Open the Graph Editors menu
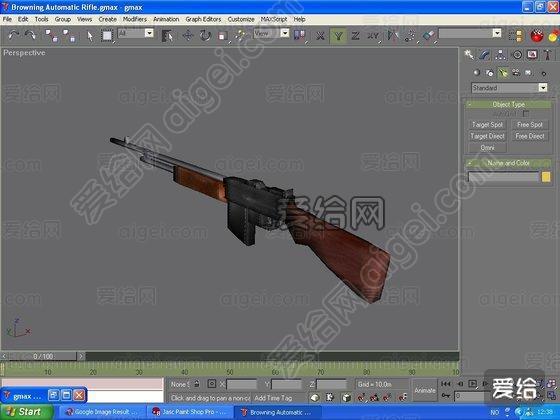Image resolution: width=560 pixels, height=420 pixels. click(203, 19)
